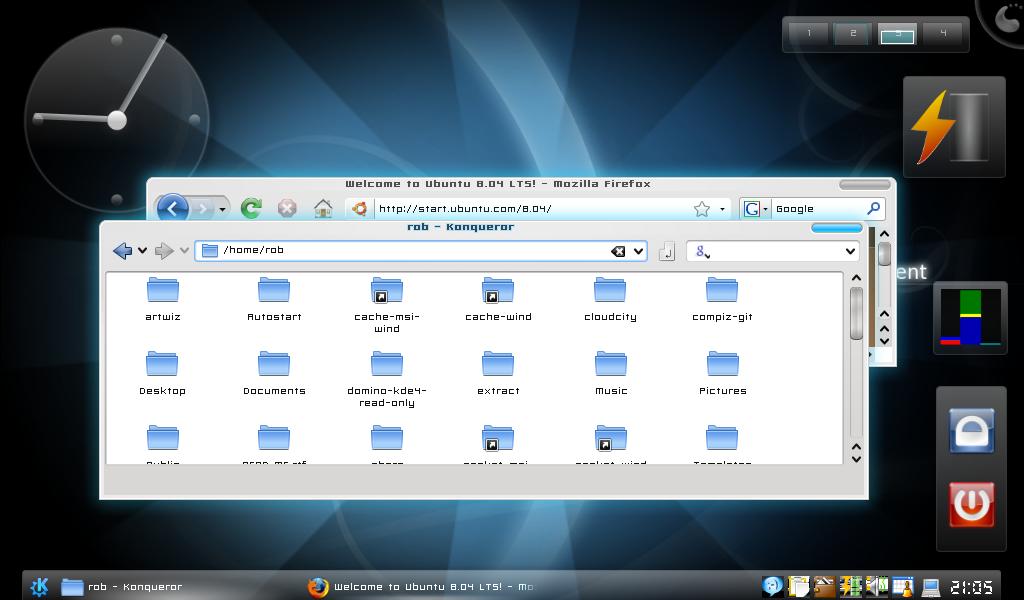
Task: Click the Google search box in Firefox
Action: pyautogui.click(x=818, y=209)
